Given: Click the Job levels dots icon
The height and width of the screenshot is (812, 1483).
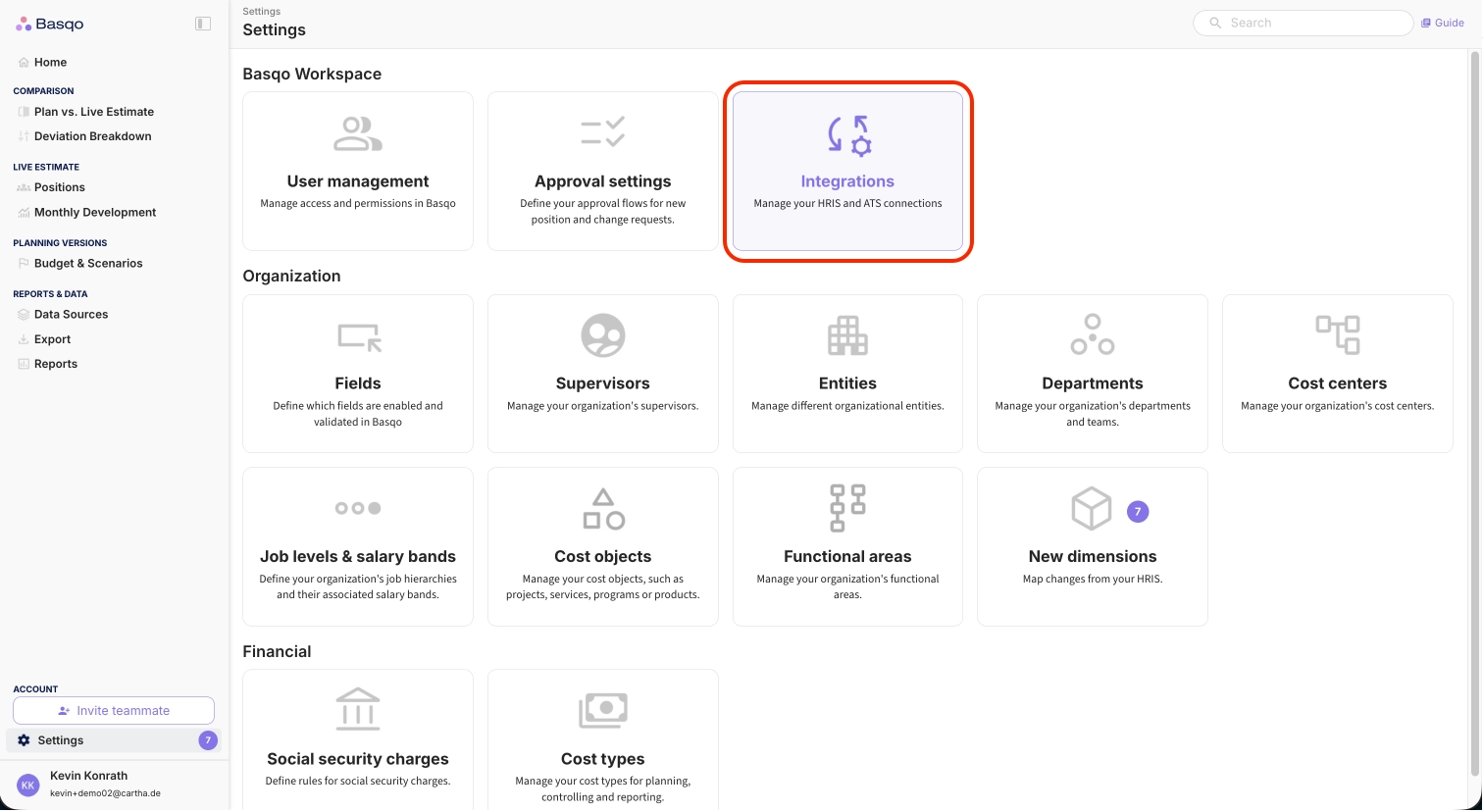Looking at the screenshot, I should (x=358, y=508).
